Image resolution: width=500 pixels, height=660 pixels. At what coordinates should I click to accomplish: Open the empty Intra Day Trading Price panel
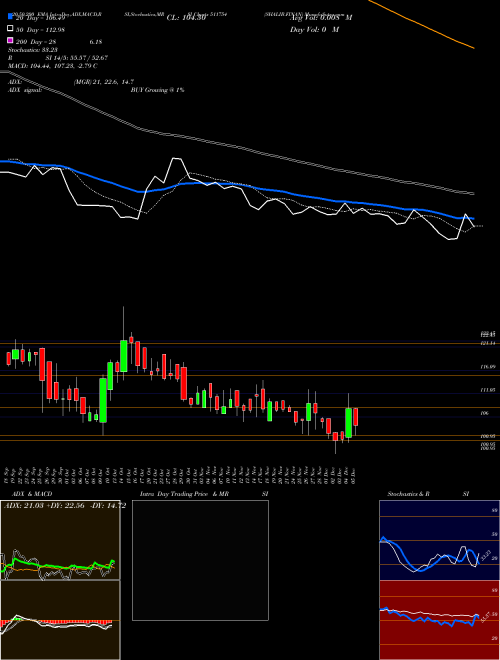pos(200,560)
